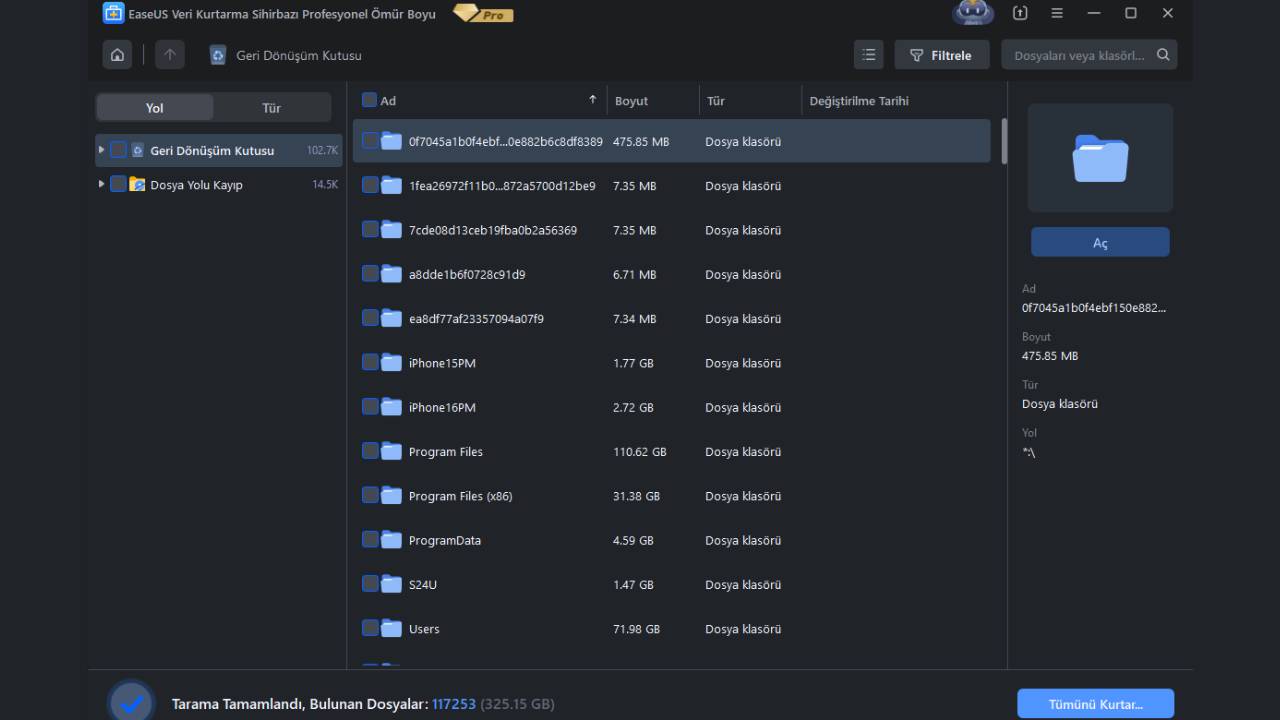Click Dosya klasörü type in S24U row
The image size is (1280, 720).
(x=743, y=585)
